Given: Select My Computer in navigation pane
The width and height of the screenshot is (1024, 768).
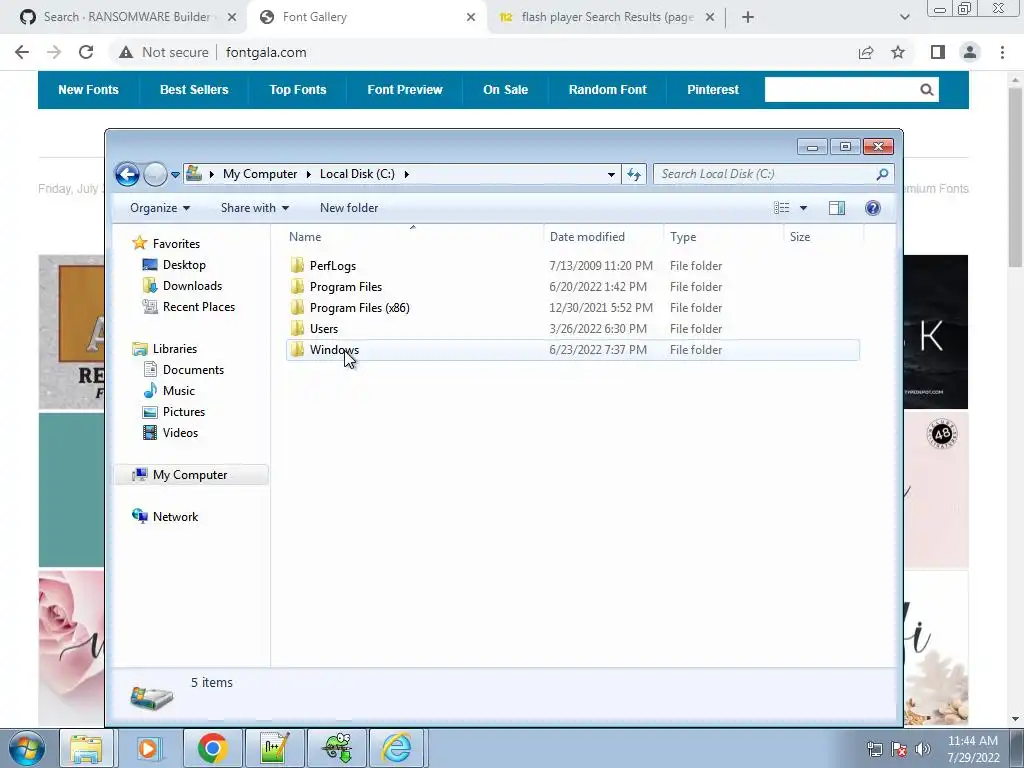Looking at the screenshot, I should tap(191, 475).
